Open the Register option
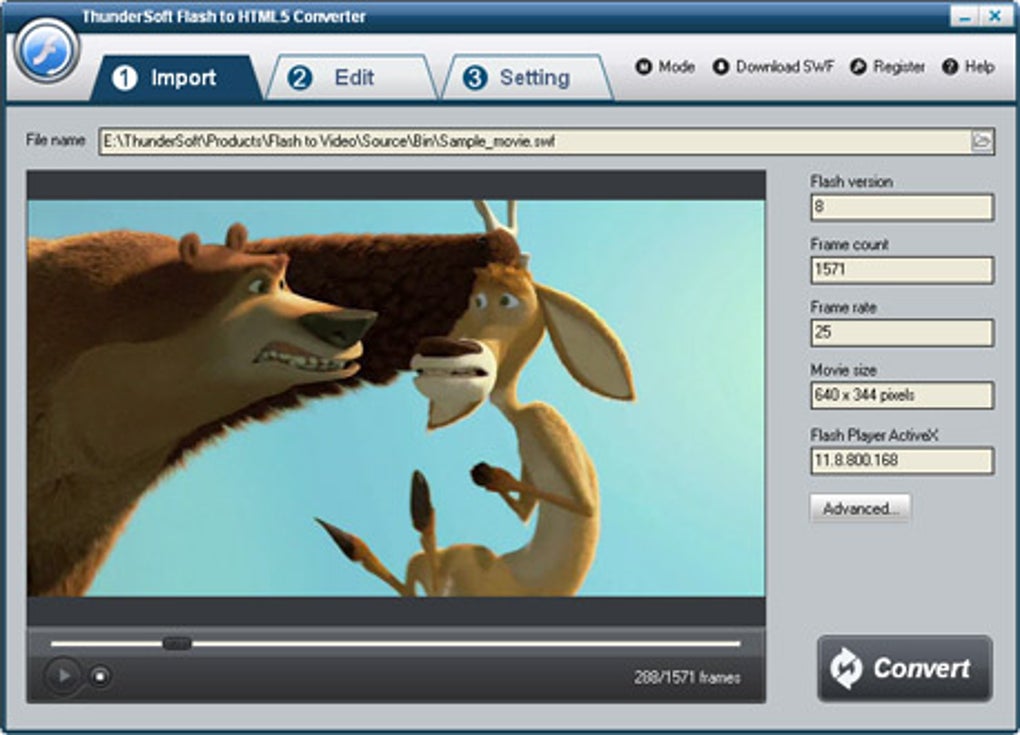Image resolution: width=1020 pixels, height=735 pixels. click(887, 67)
